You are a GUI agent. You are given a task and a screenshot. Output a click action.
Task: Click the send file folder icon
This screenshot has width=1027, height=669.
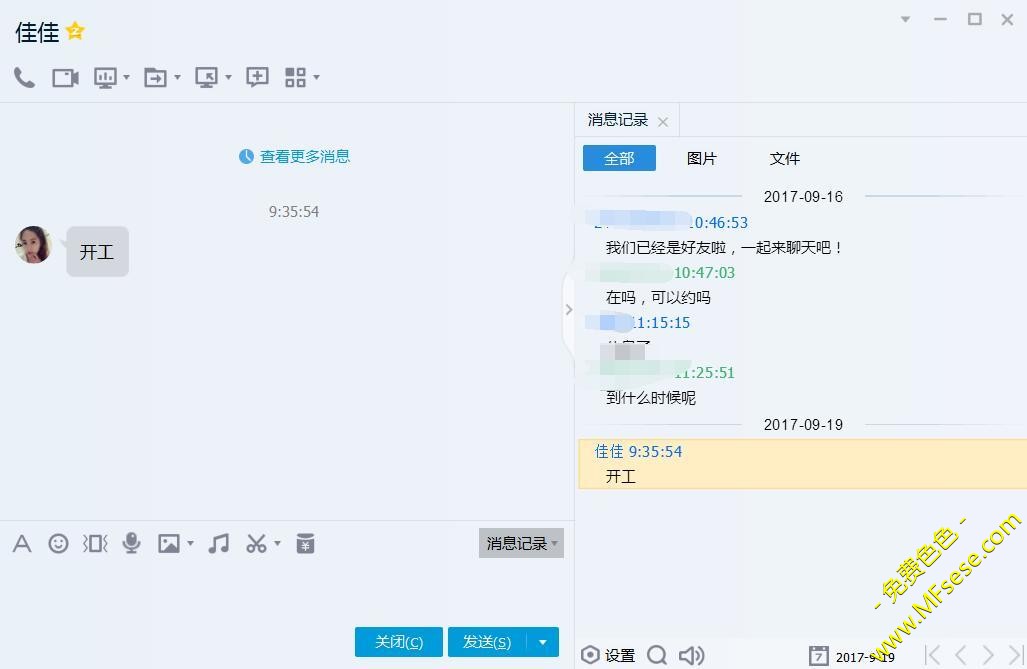tap(156, 78)
